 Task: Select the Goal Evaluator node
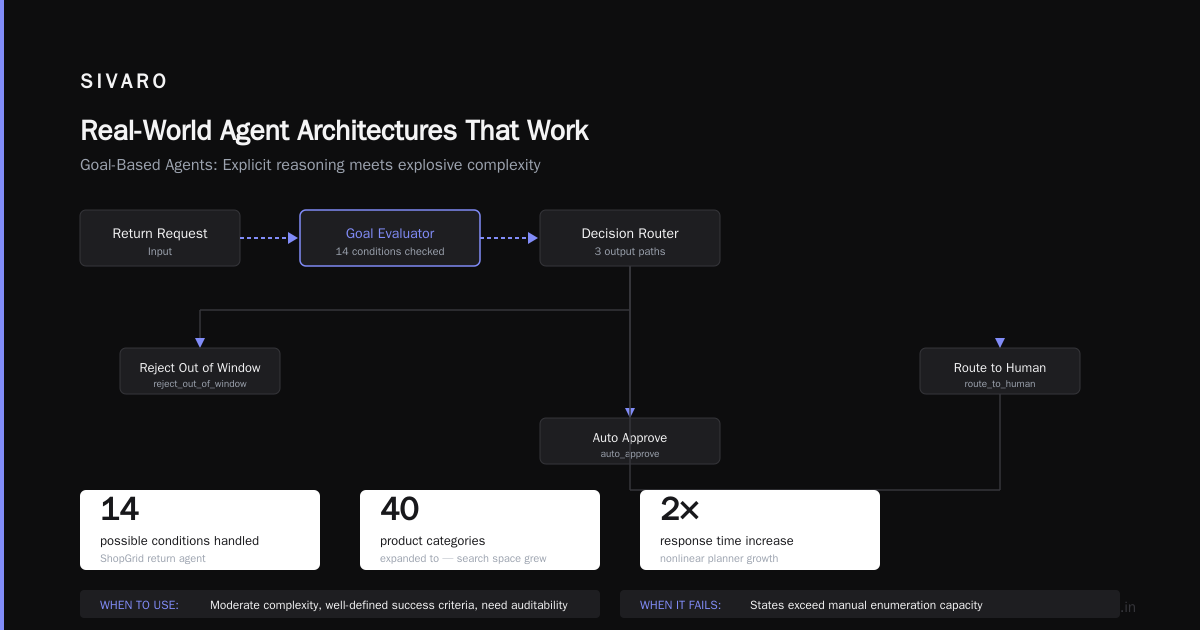(390, 238)
